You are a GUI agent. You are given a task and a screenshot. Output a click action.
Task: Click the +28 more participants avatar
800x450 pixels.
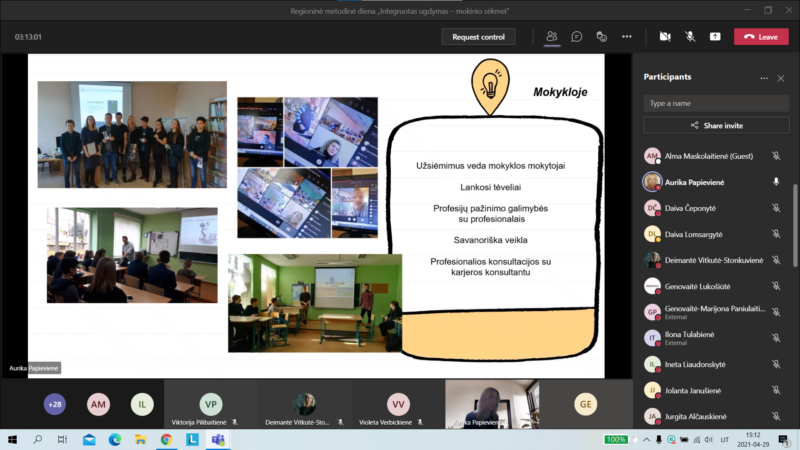pos(55,404)
